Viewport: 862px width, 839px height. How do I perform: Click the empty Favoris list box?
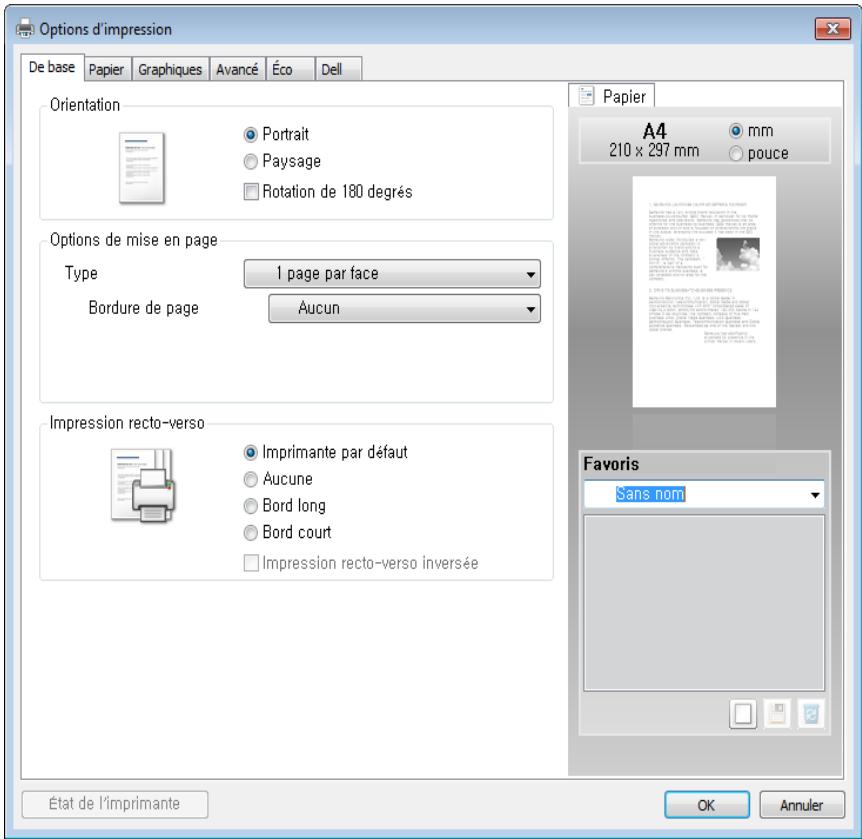(704, 603)
